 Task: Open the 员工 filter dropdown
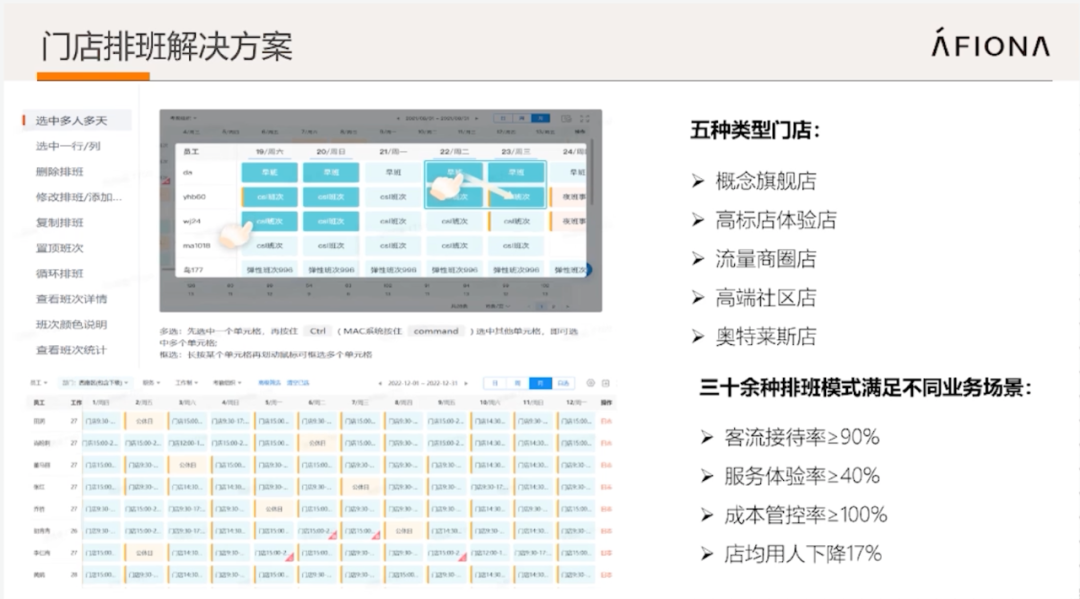coord(39,382)
